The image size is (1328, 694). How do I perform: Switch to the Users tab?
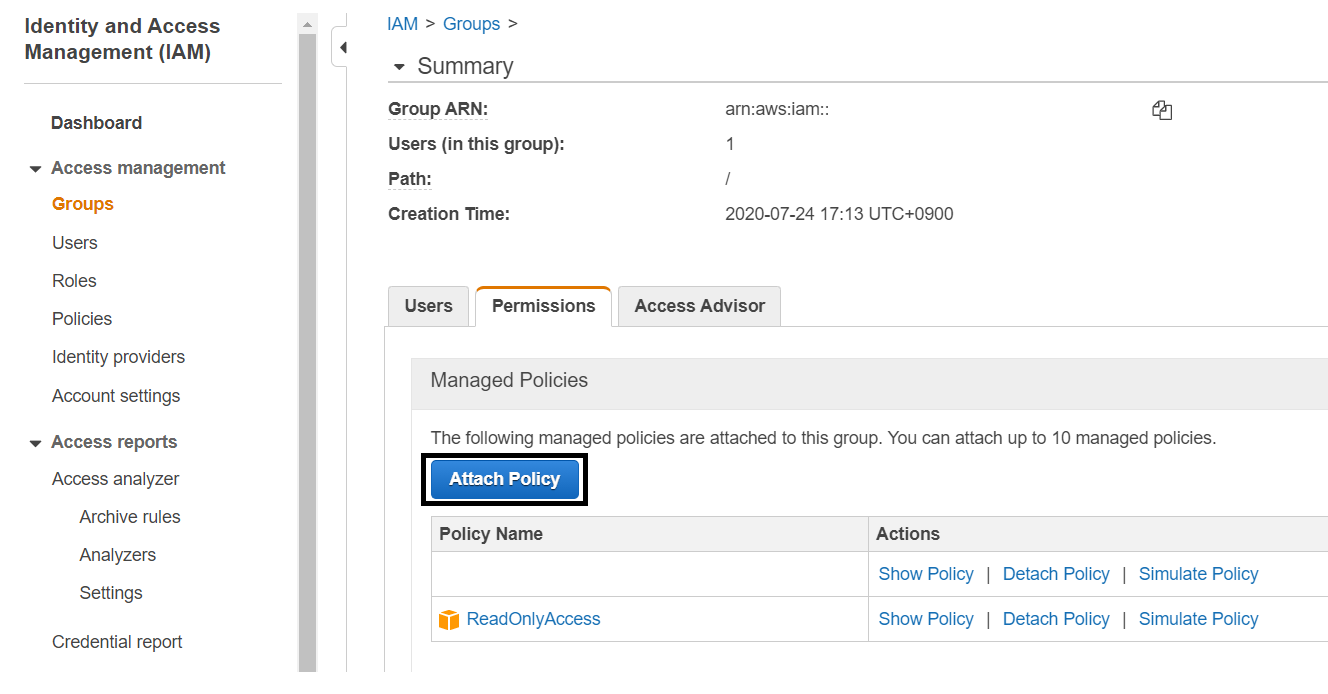pyautogui.click(x=428, y=306)
